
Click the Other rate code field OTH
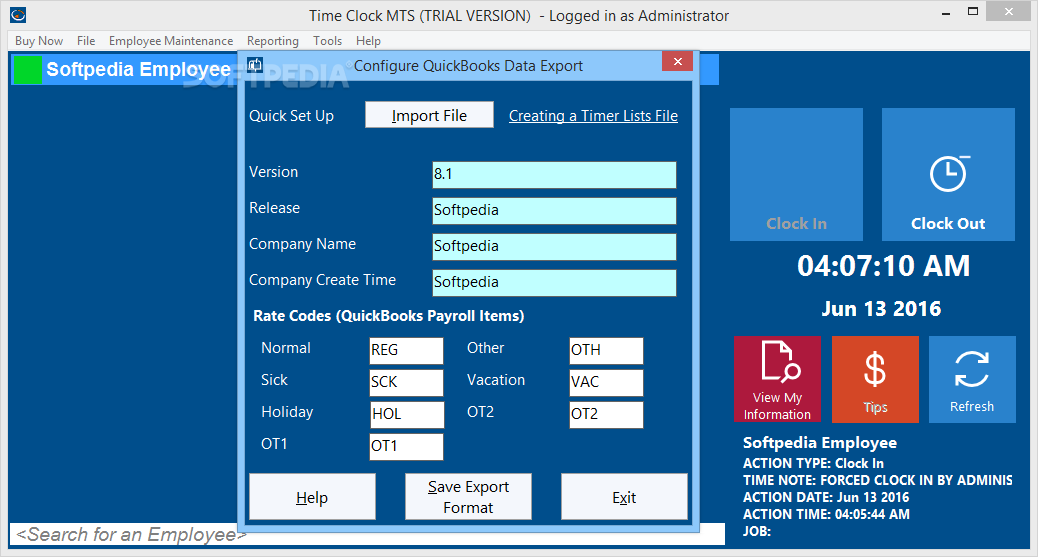point(606,350)
